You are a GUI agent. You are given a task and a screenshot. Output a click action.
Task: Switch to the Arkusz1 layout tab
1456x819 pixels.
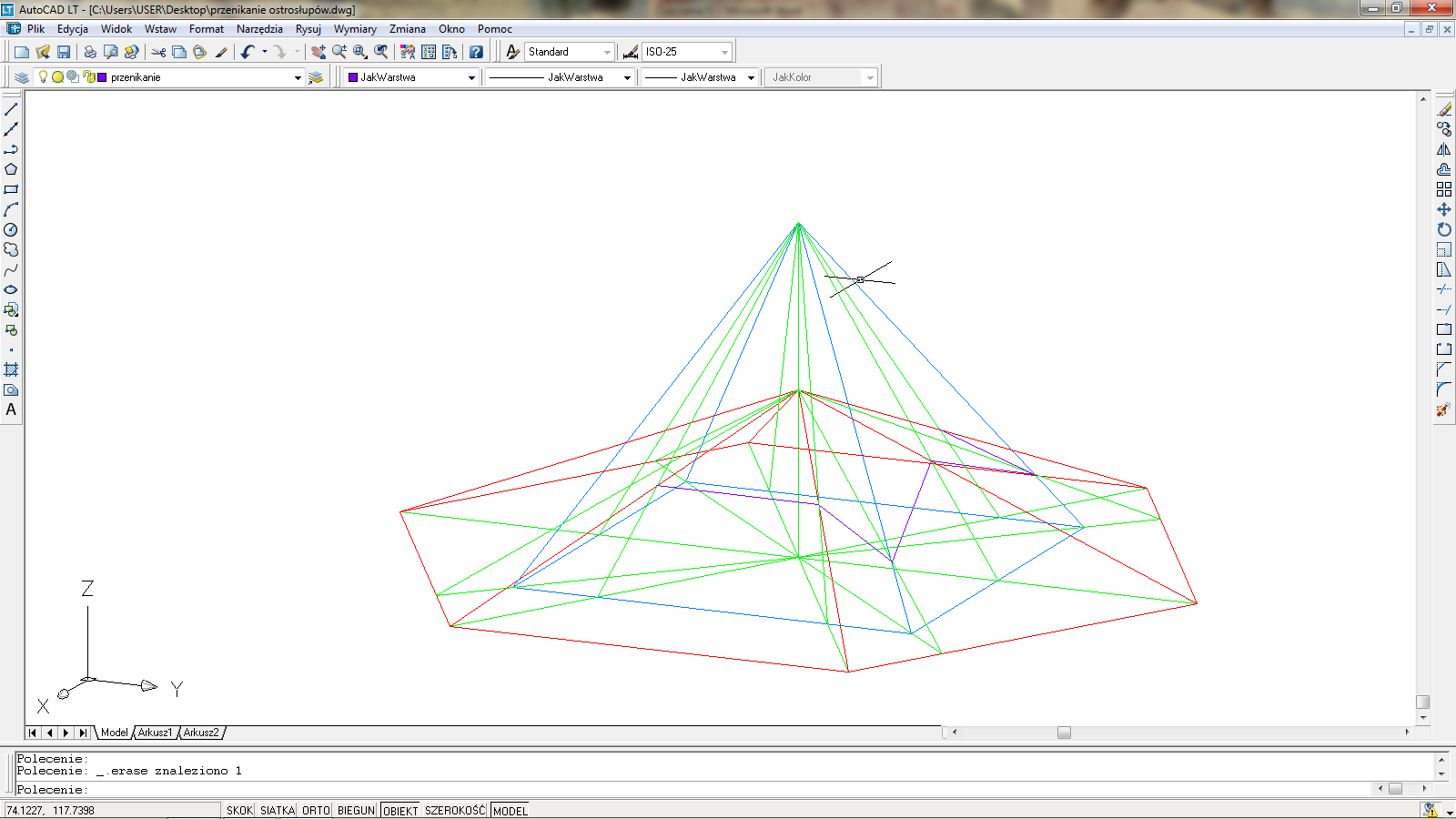pos(155,733)
